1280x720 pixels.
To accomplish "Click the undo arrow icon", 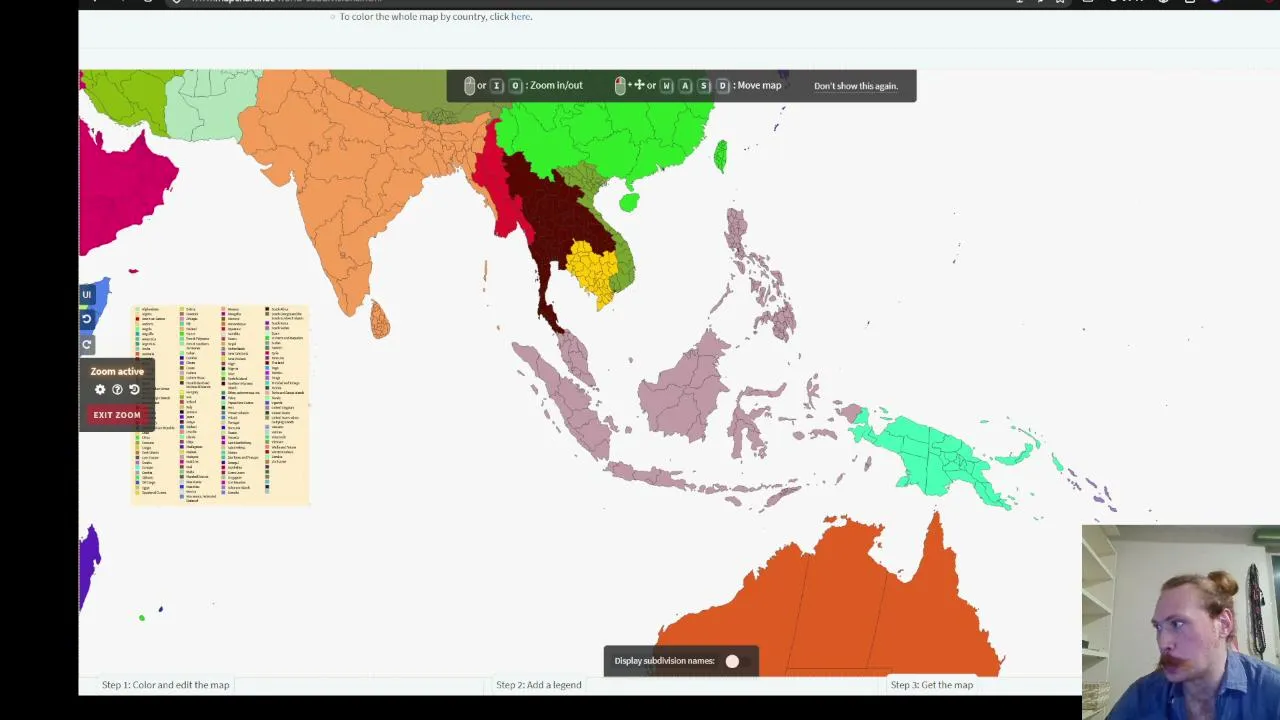I will pyautogui.click(x=87, y=319).
